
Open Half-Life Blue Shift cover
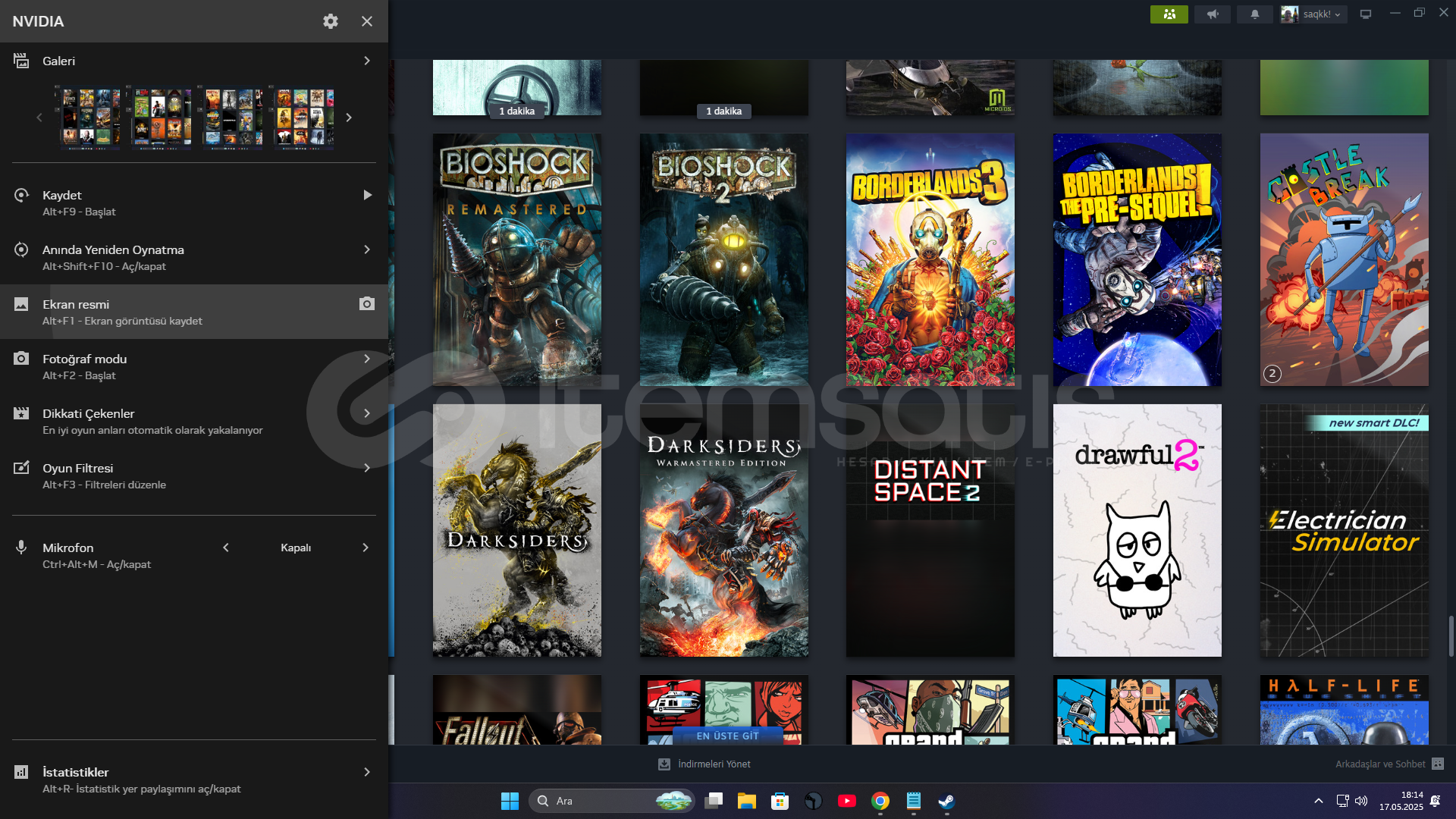click(x=1345, y=711)
